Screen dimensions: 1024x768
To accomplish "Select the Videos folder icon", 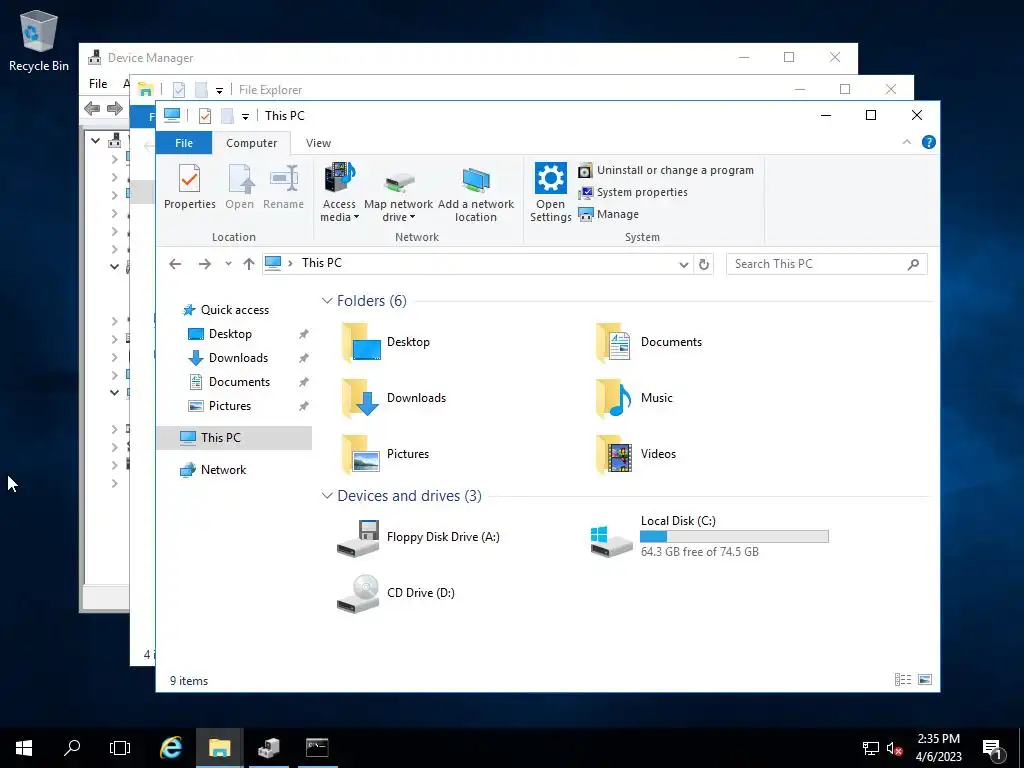I will click(x=614, y=455).
